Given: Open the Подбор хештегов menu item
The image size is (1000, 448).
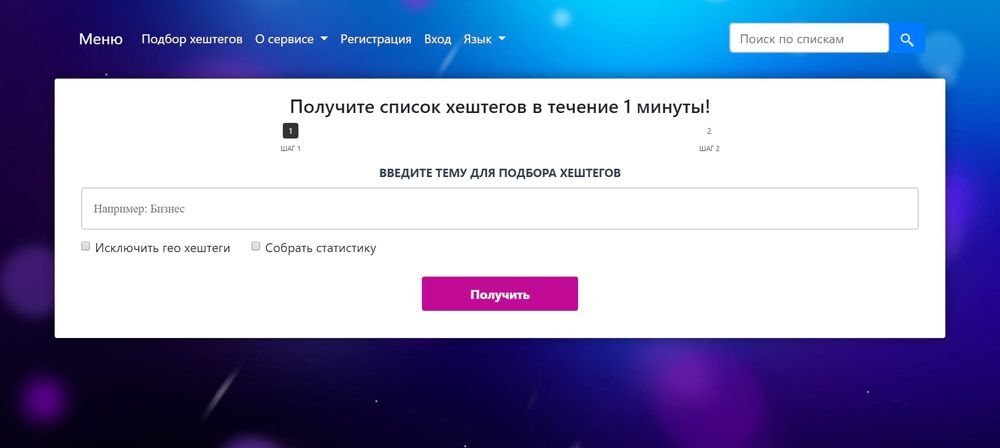Looking at the screenshot, I should [192, 39].
